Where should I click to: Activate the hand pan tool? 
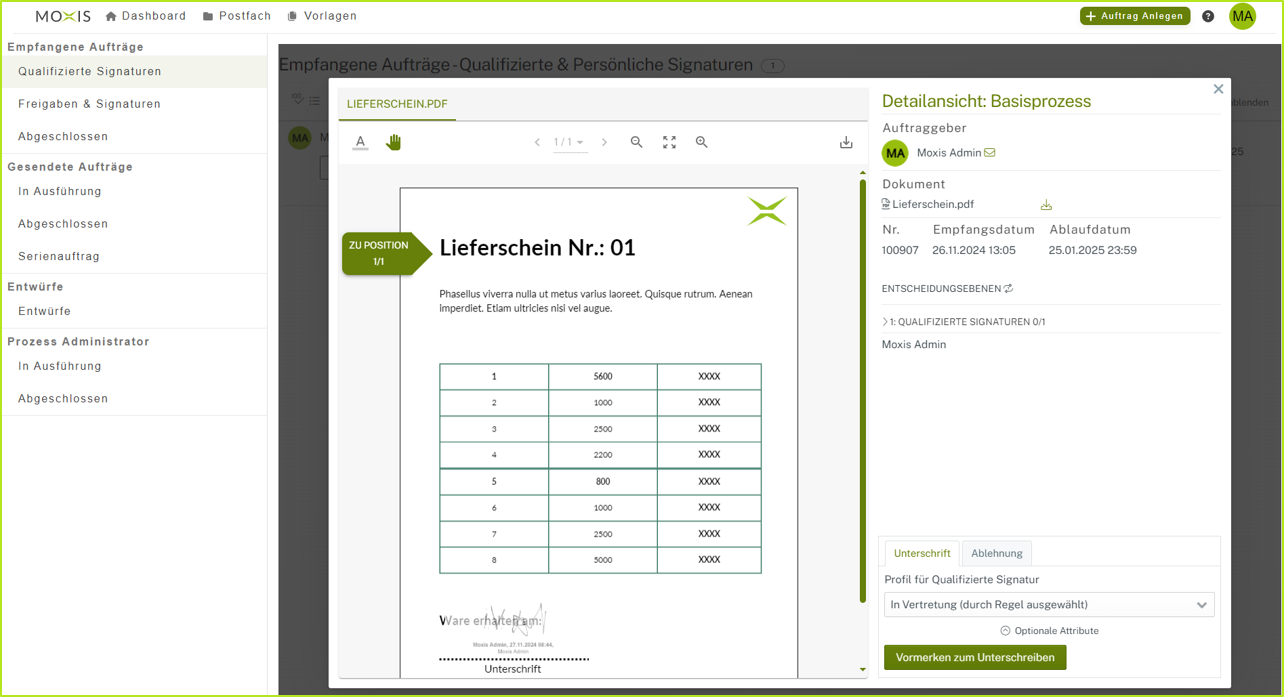(393, 142)
